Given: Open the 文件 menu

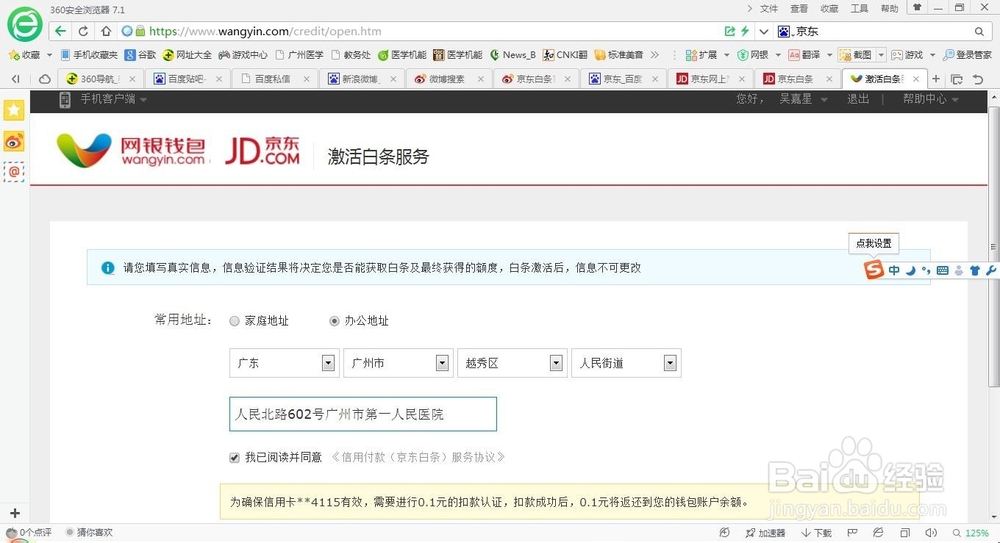Looking at the screenshot, I should (768, 8).
